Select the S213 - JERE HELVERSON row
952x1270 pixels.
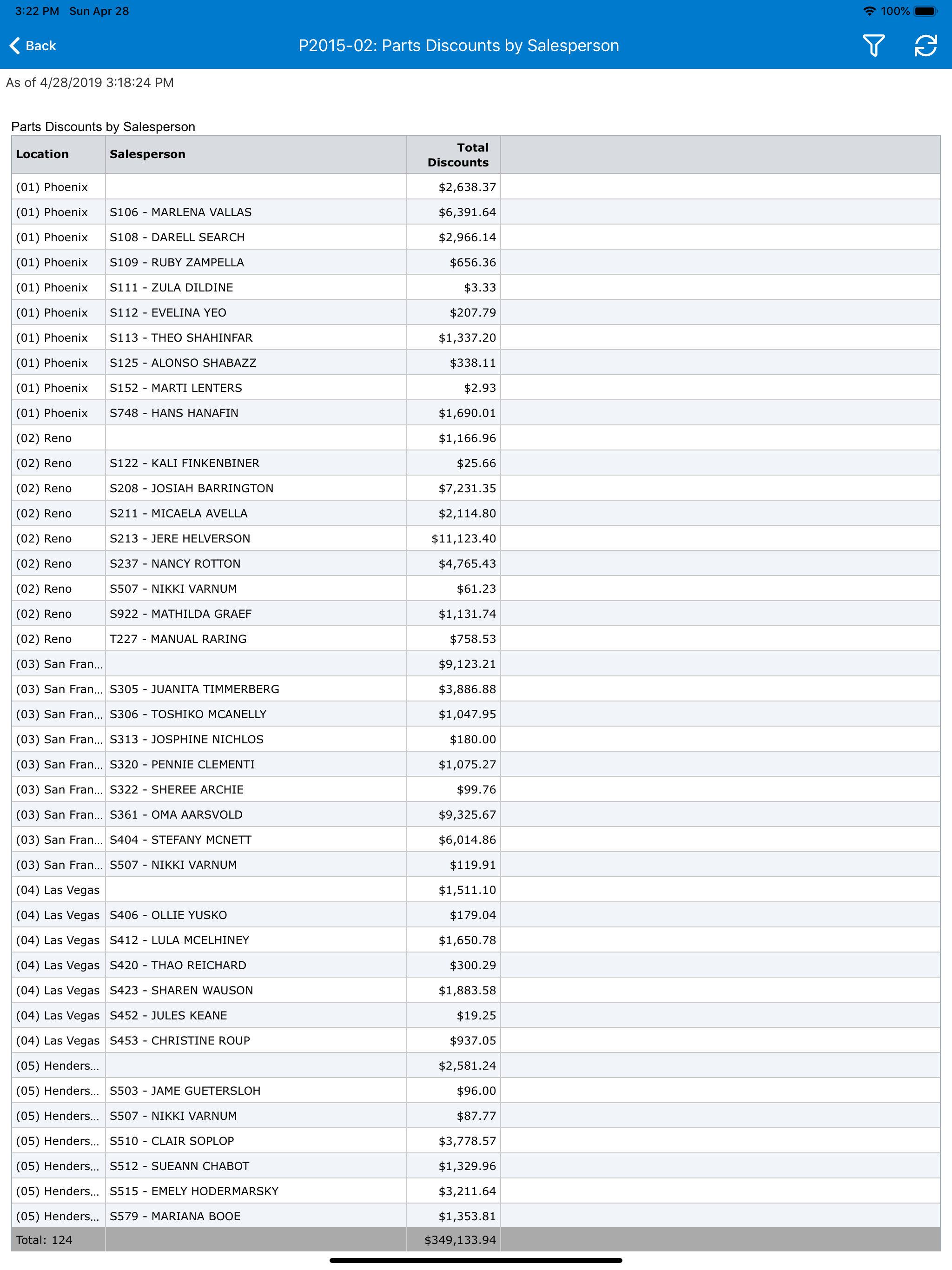[476, 539]
